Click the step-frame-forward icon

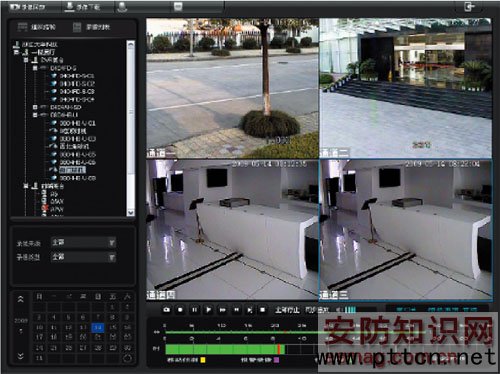point(249,310)
